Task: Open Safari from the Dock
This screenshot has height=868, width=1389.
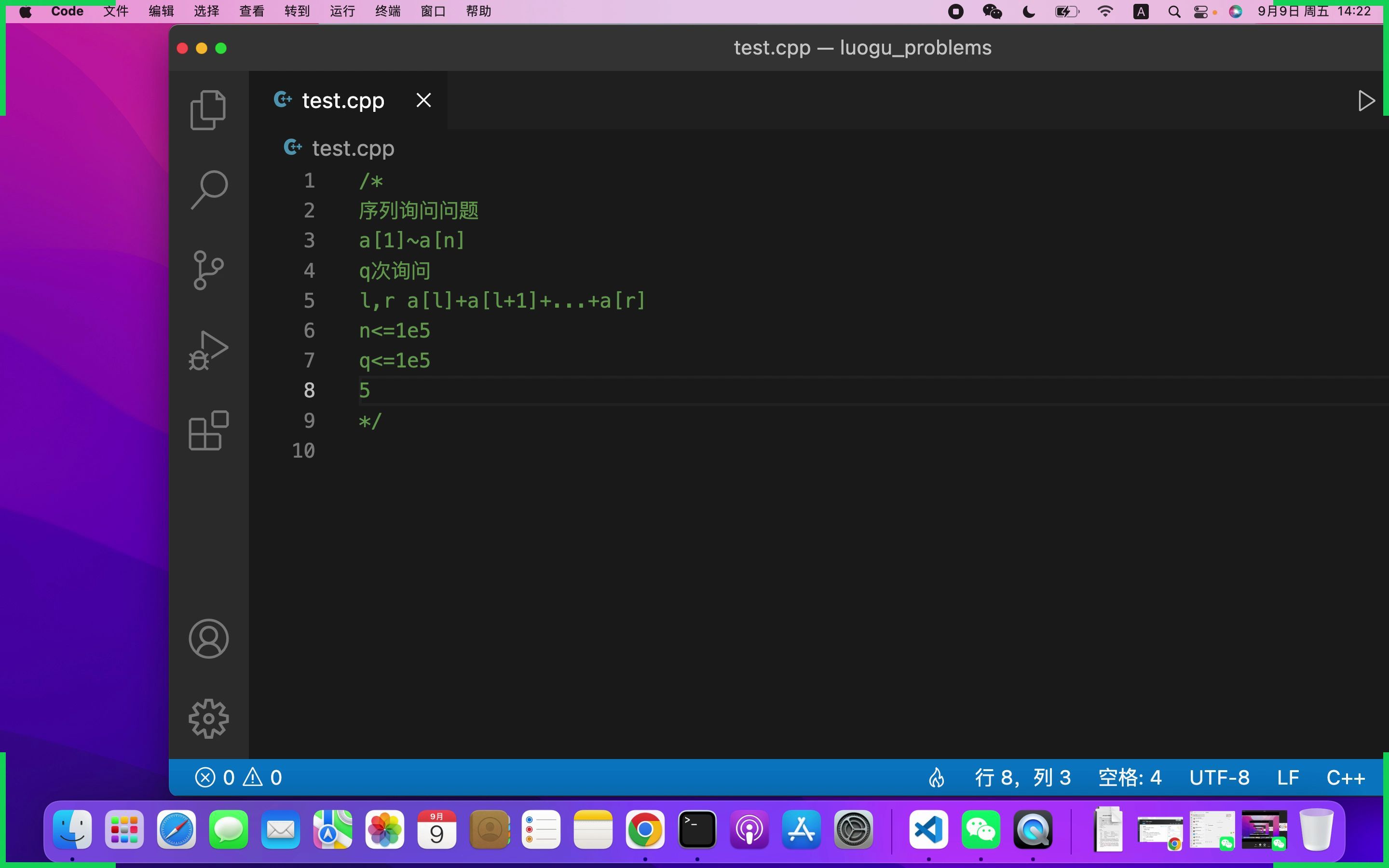Action: 176,829
